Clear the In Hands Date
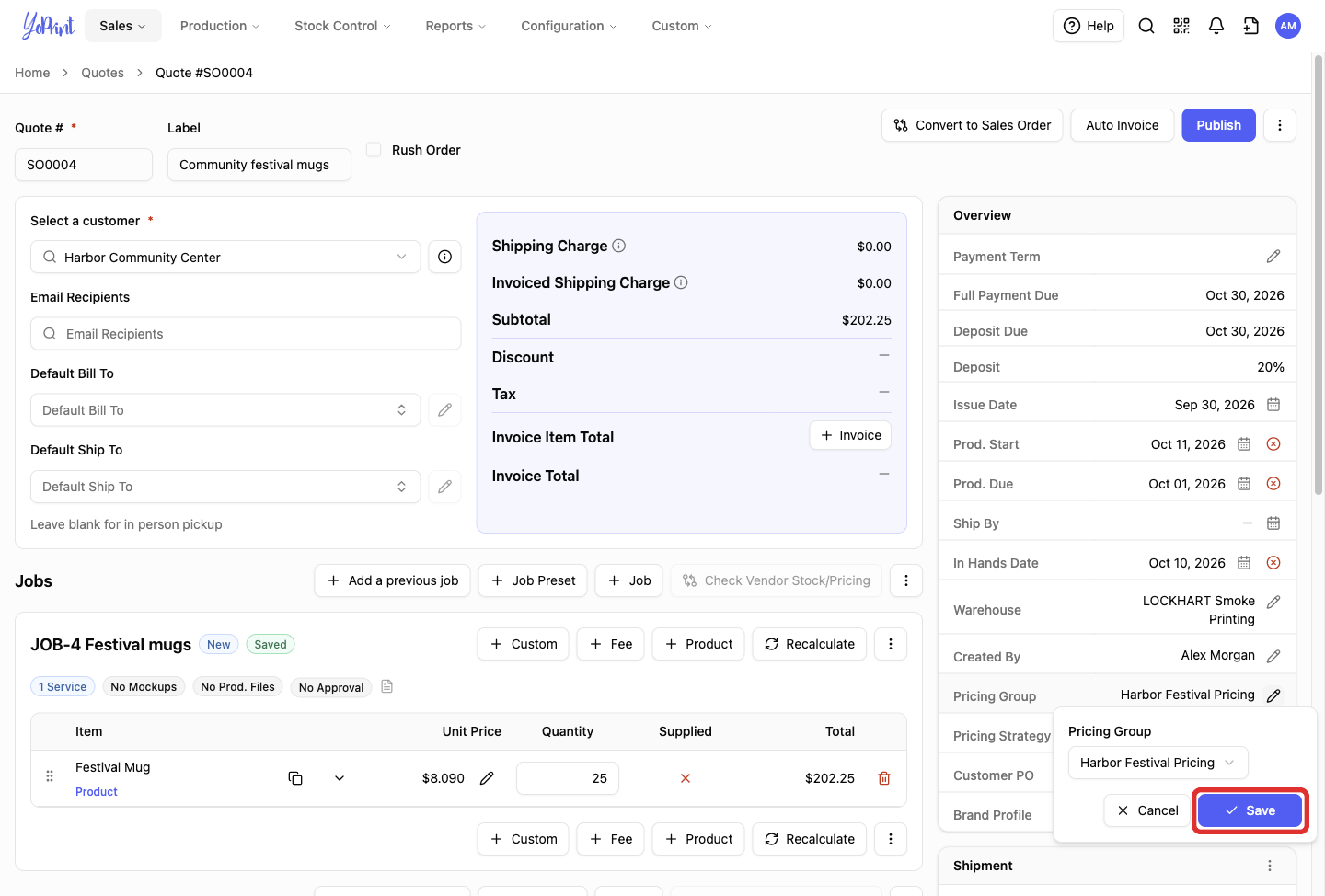 pos(1273,563)
